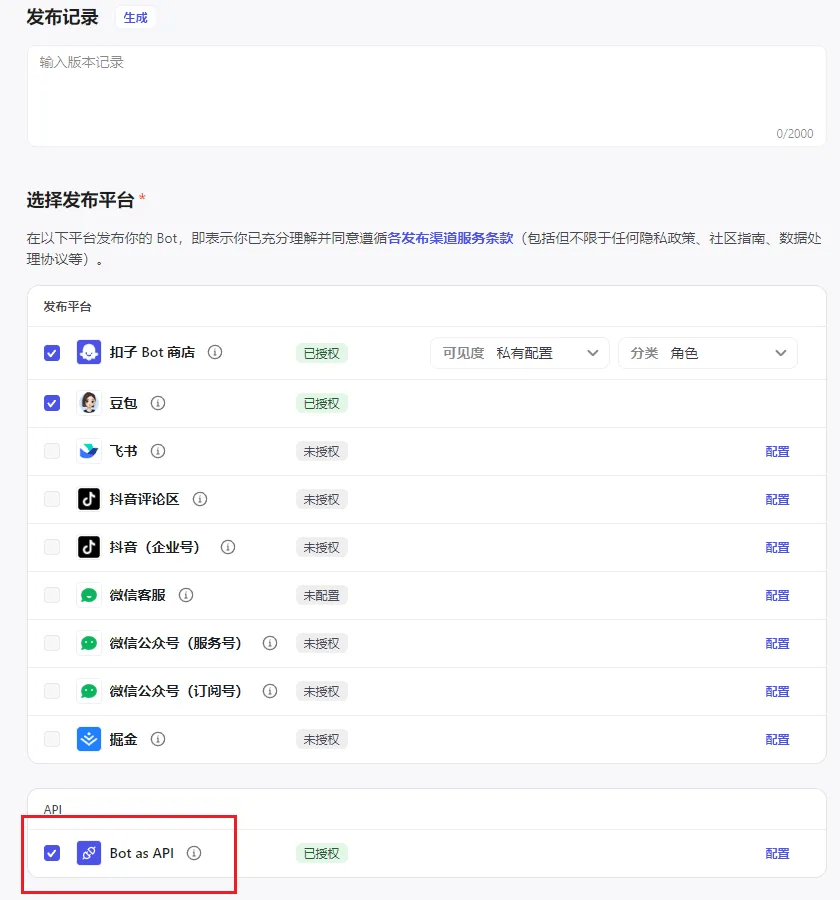Click the 微信公众号（服务号）WeChat icon
The image size is (840, 900).
point(89,643)
